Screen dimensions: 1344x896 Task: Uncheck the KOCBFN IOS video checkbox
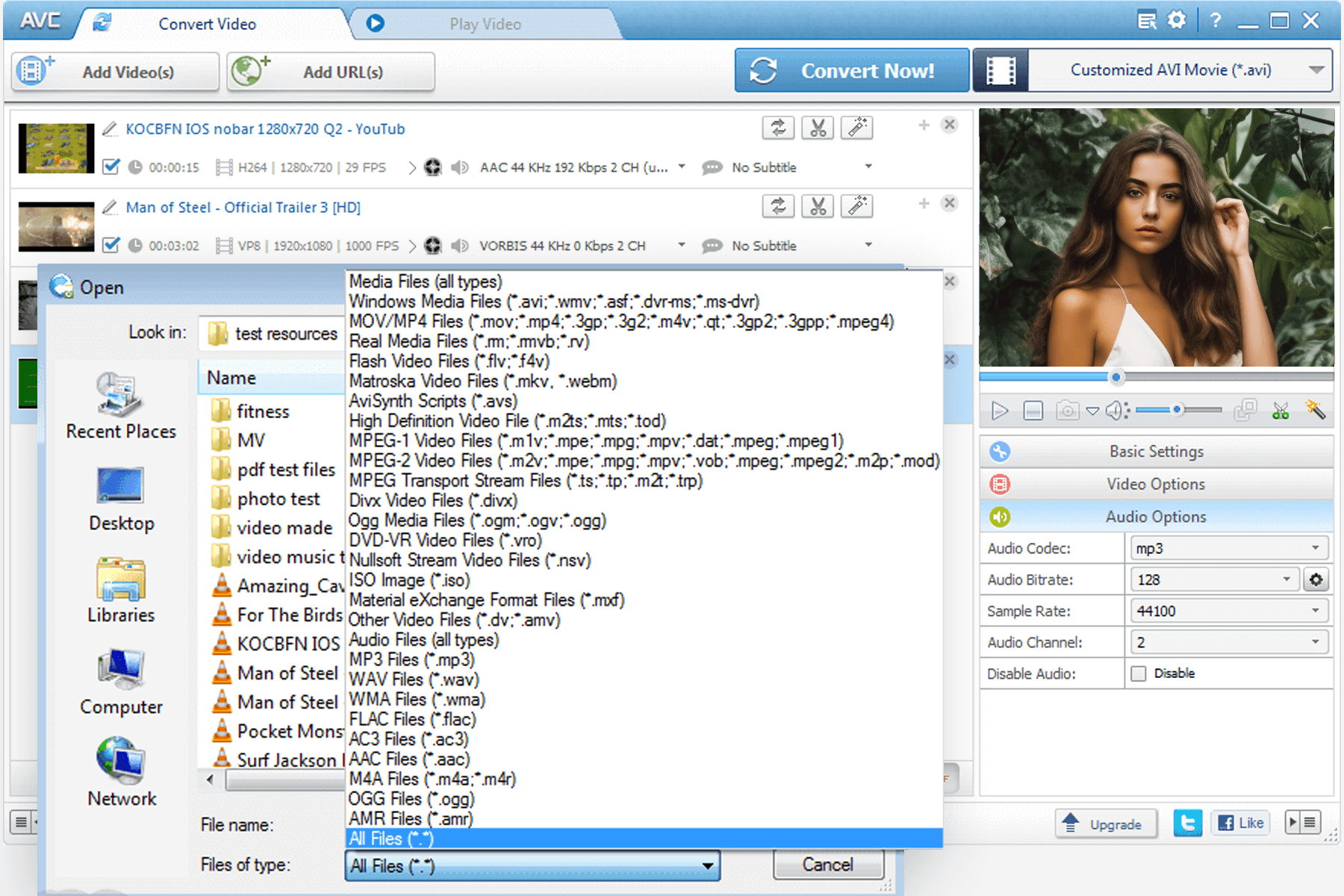[111, 167]
